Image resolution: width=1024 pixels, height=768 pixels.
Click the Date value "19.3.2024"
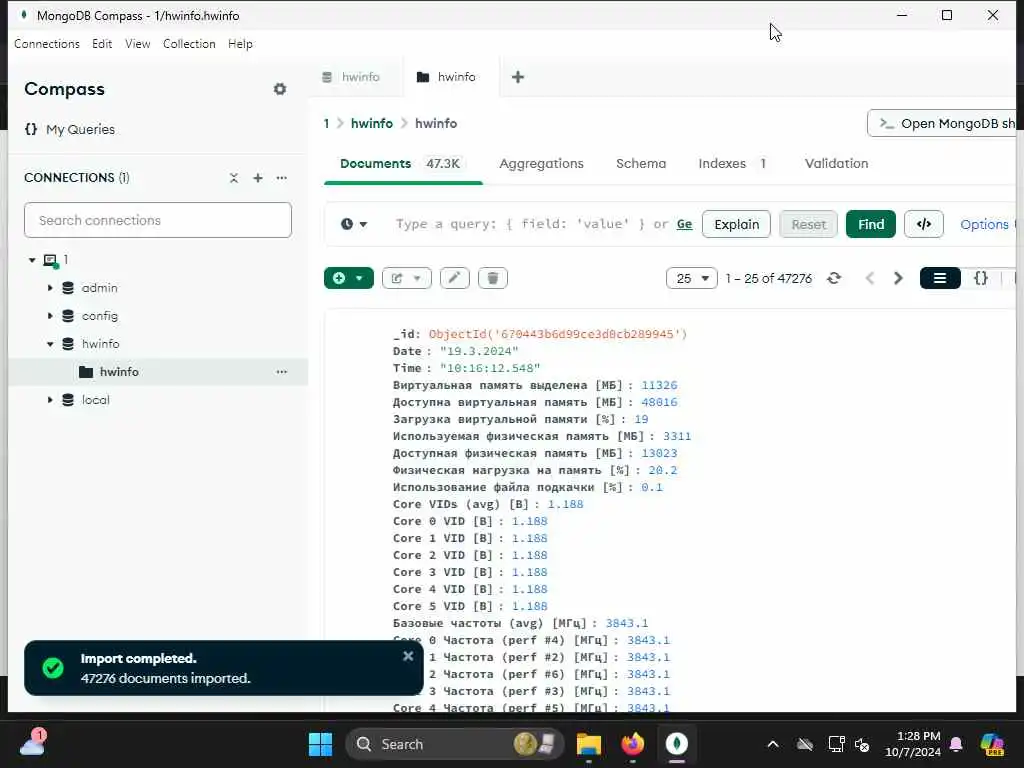479,351
